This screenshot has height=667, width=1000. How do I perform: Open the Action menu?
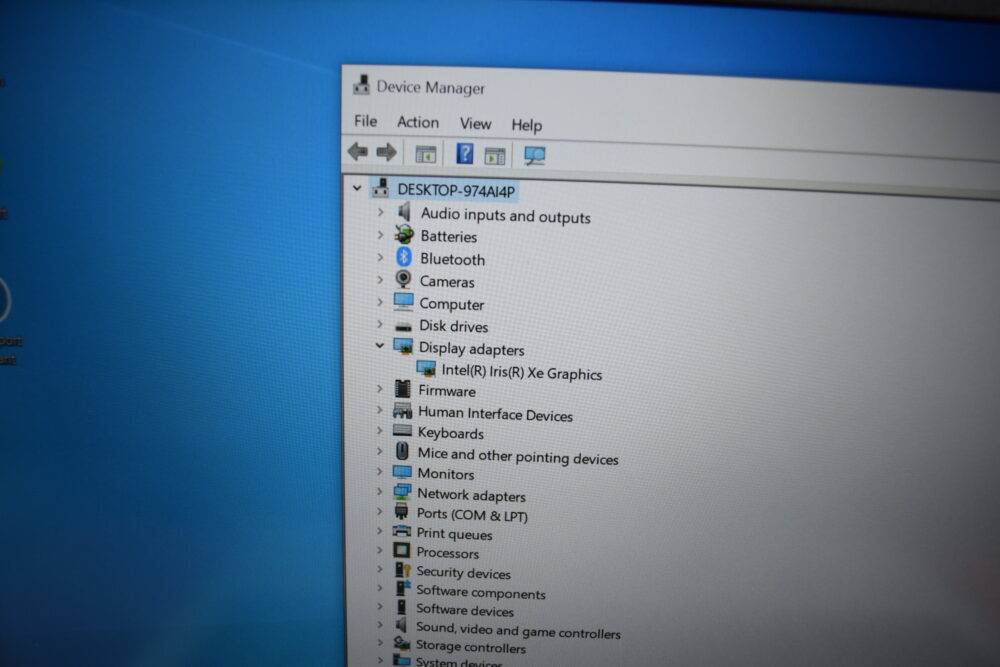pyautogui.click(x=418, y=122)
